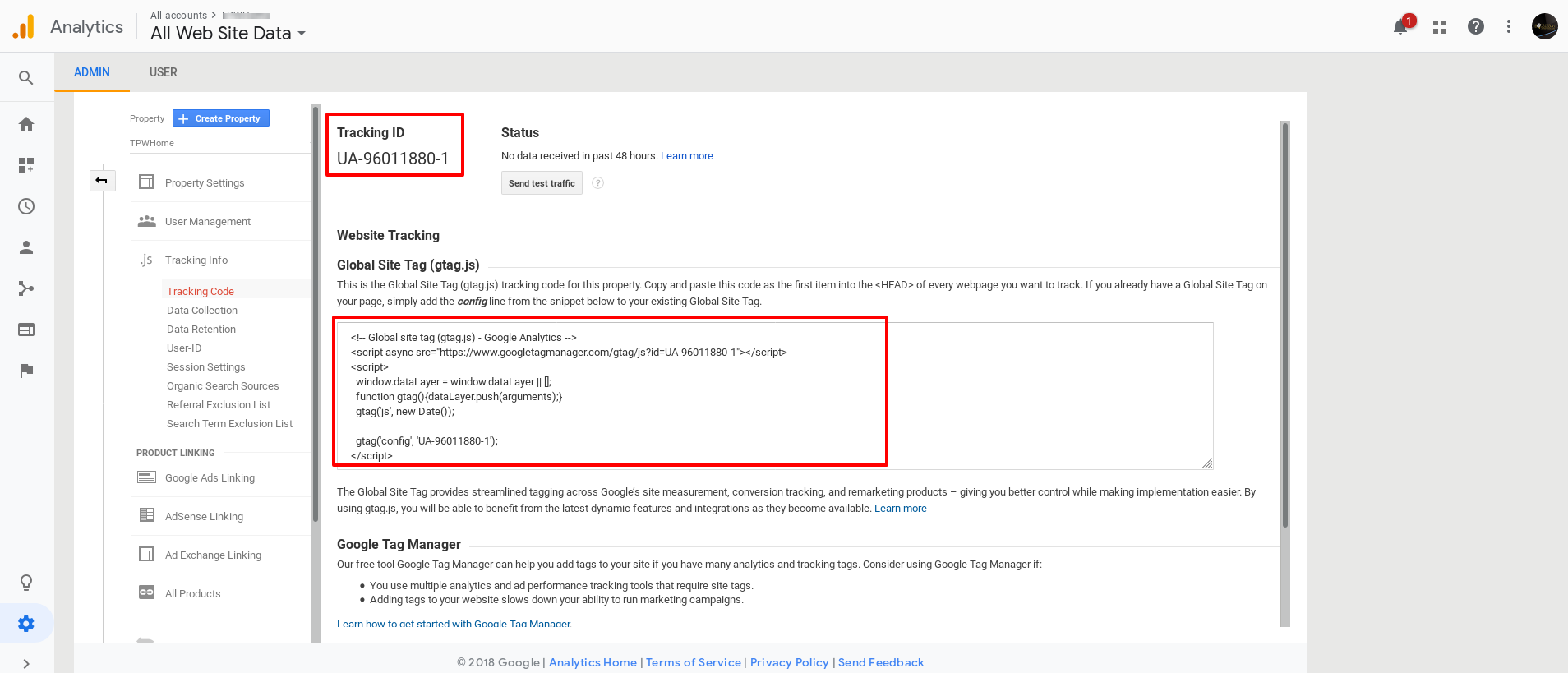1568x673 pixels.
Task: Open the account profile avatar
Action: click(x=1545, y=26)
